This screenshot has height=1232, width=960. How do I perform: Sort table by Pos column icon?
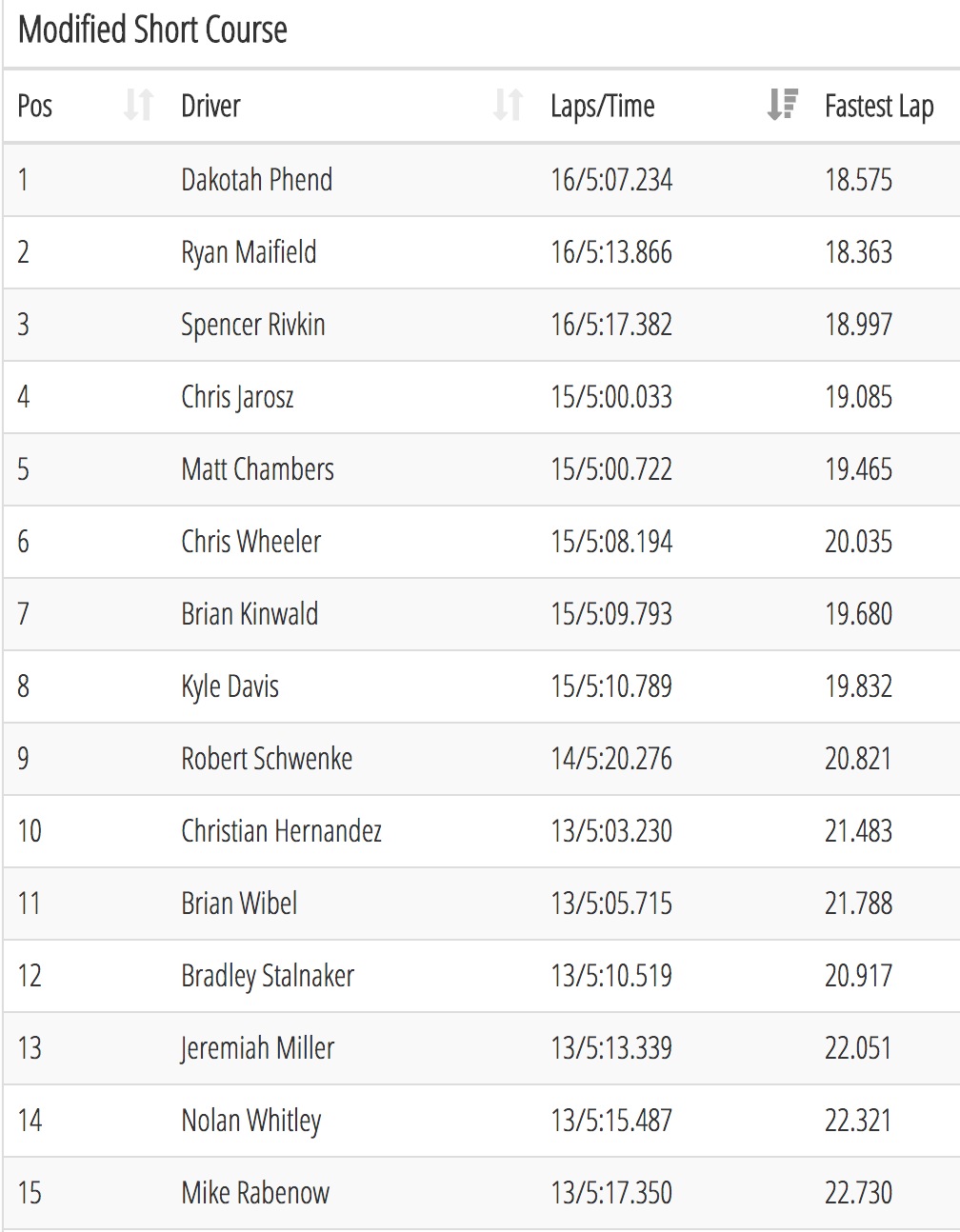[x=139, y=105]
